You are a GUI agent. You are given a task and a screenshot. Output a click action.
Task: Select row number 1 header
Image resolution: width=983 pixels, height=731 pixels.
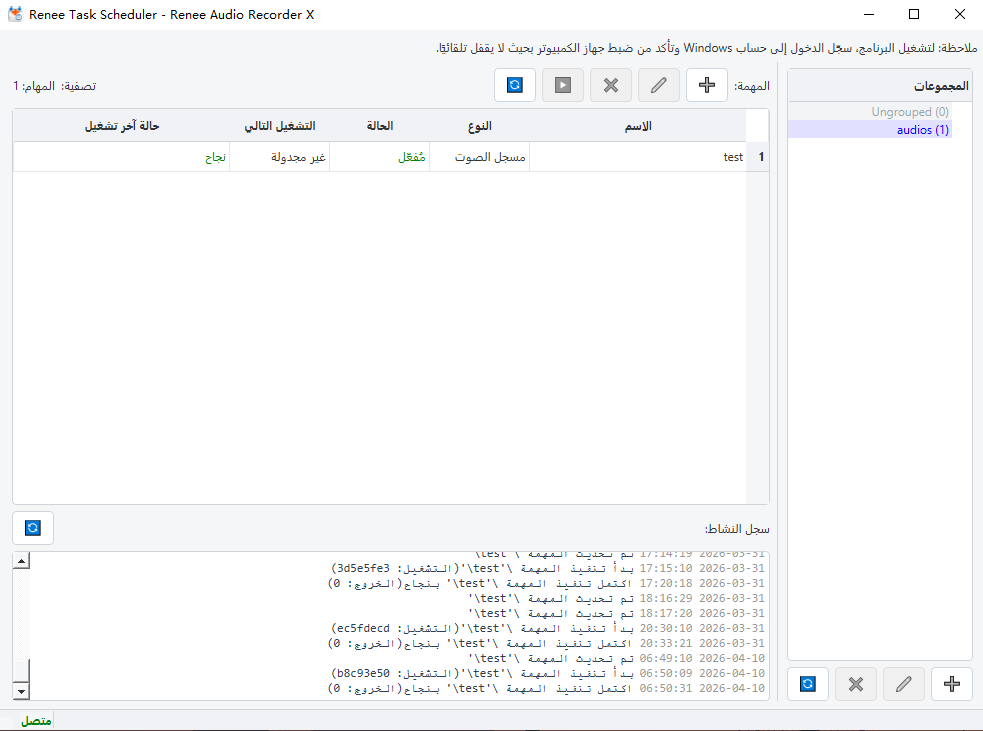[758, 157]
